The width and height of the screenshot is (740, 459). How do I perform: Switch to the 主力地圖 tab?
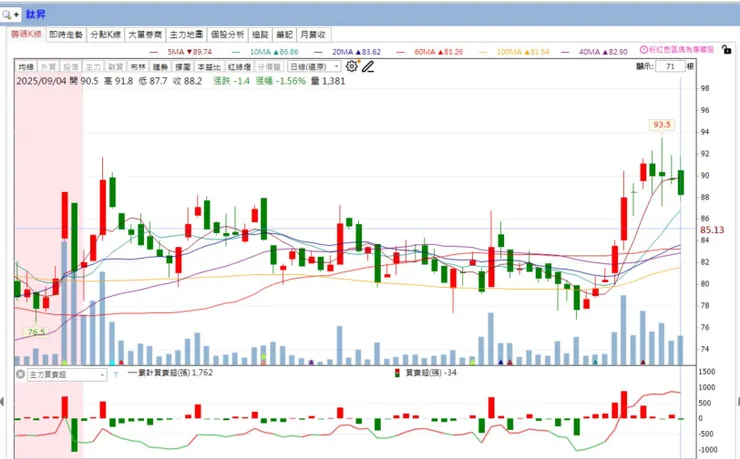[186, 34]
